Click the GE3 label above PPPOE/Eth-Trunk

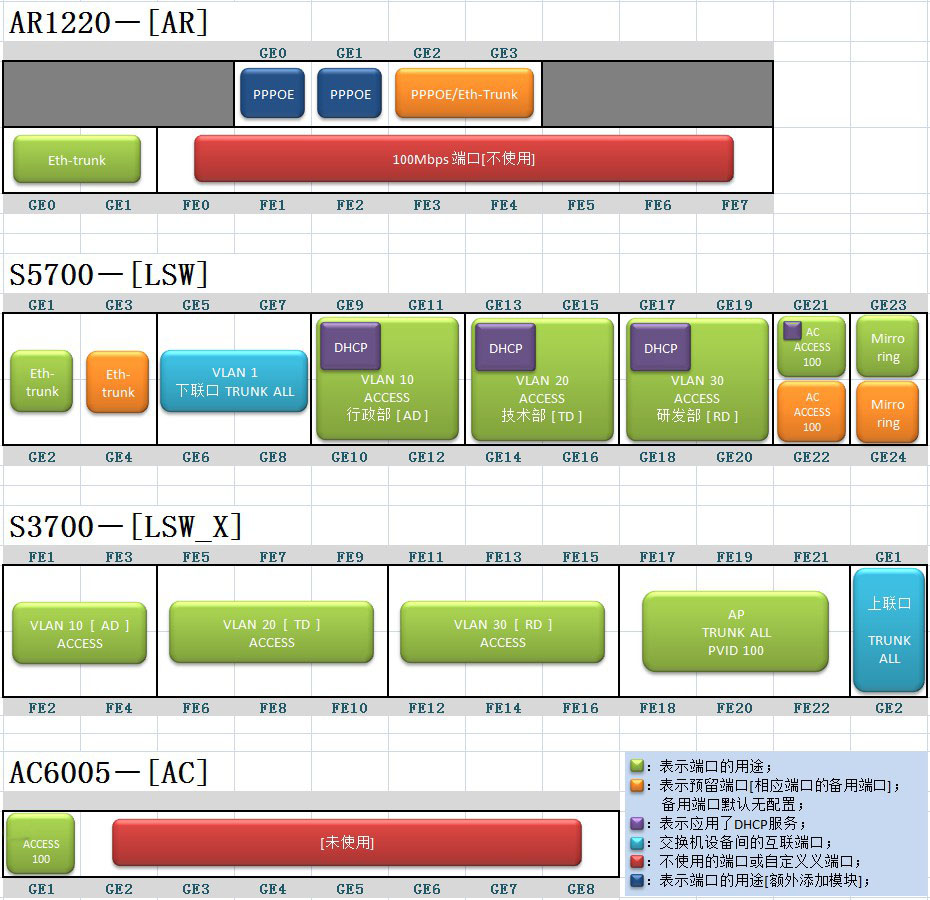[x=504, y=53]
